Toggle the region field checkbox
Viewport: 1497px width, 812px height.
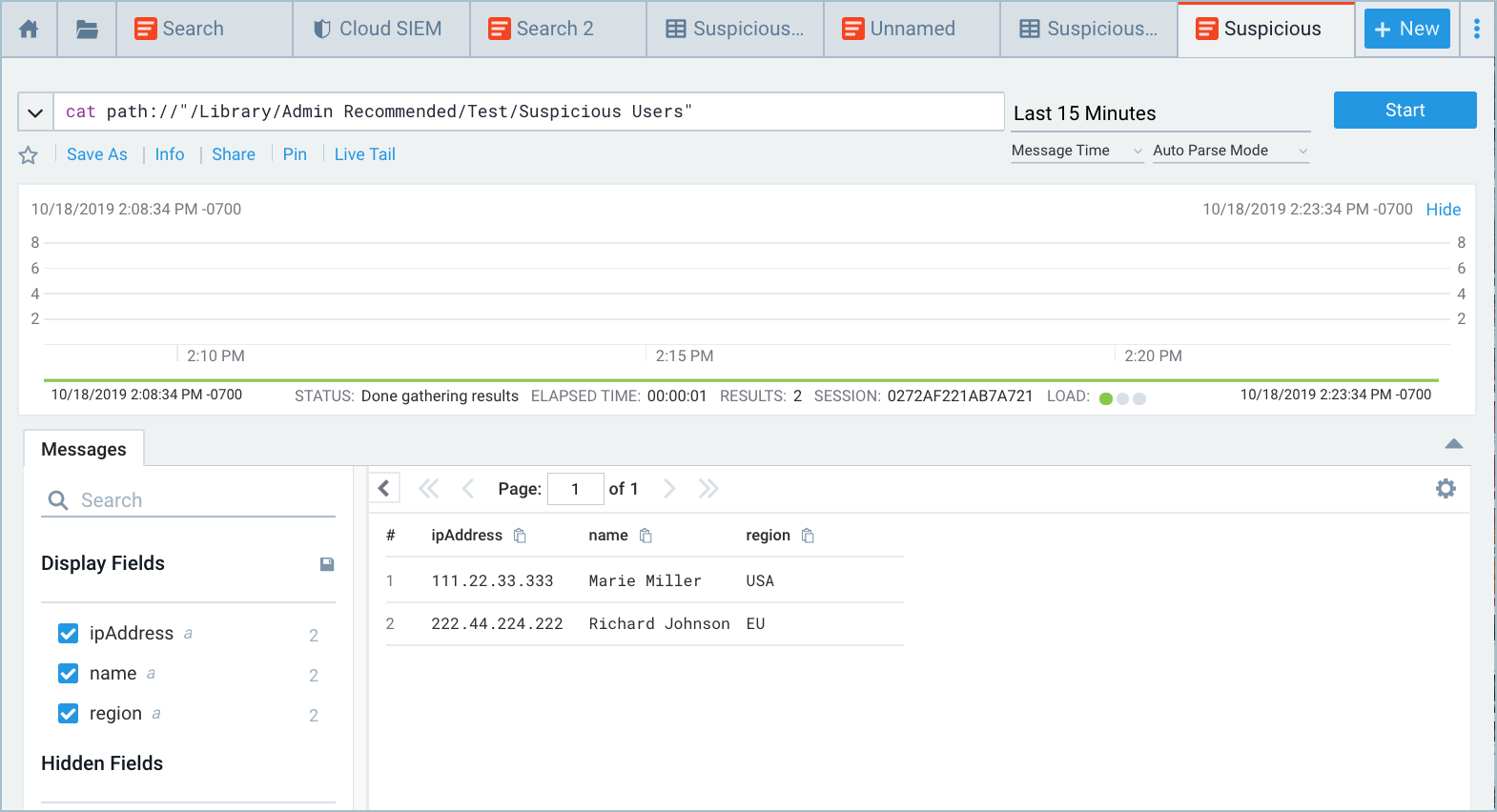click(x=69, y=714)
